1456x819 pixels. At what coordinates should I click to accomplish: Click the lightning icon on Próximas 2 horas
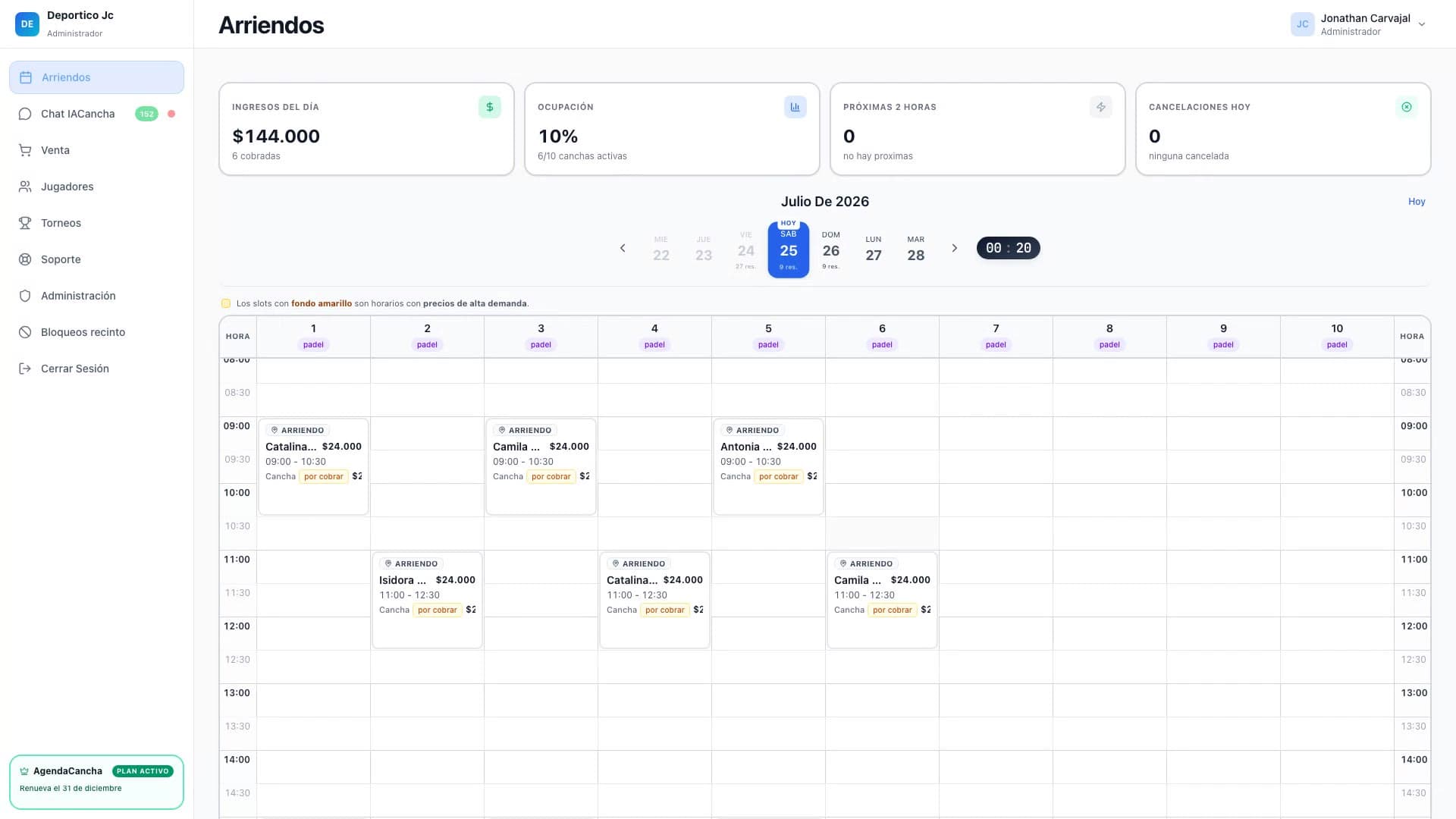click(x=1101, y=107)
